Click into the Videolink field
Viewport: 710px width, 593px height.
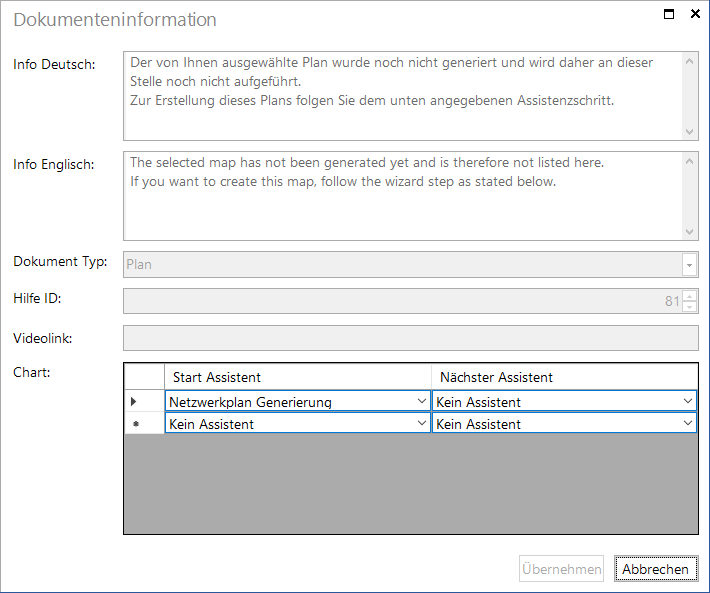pos(411,338)
